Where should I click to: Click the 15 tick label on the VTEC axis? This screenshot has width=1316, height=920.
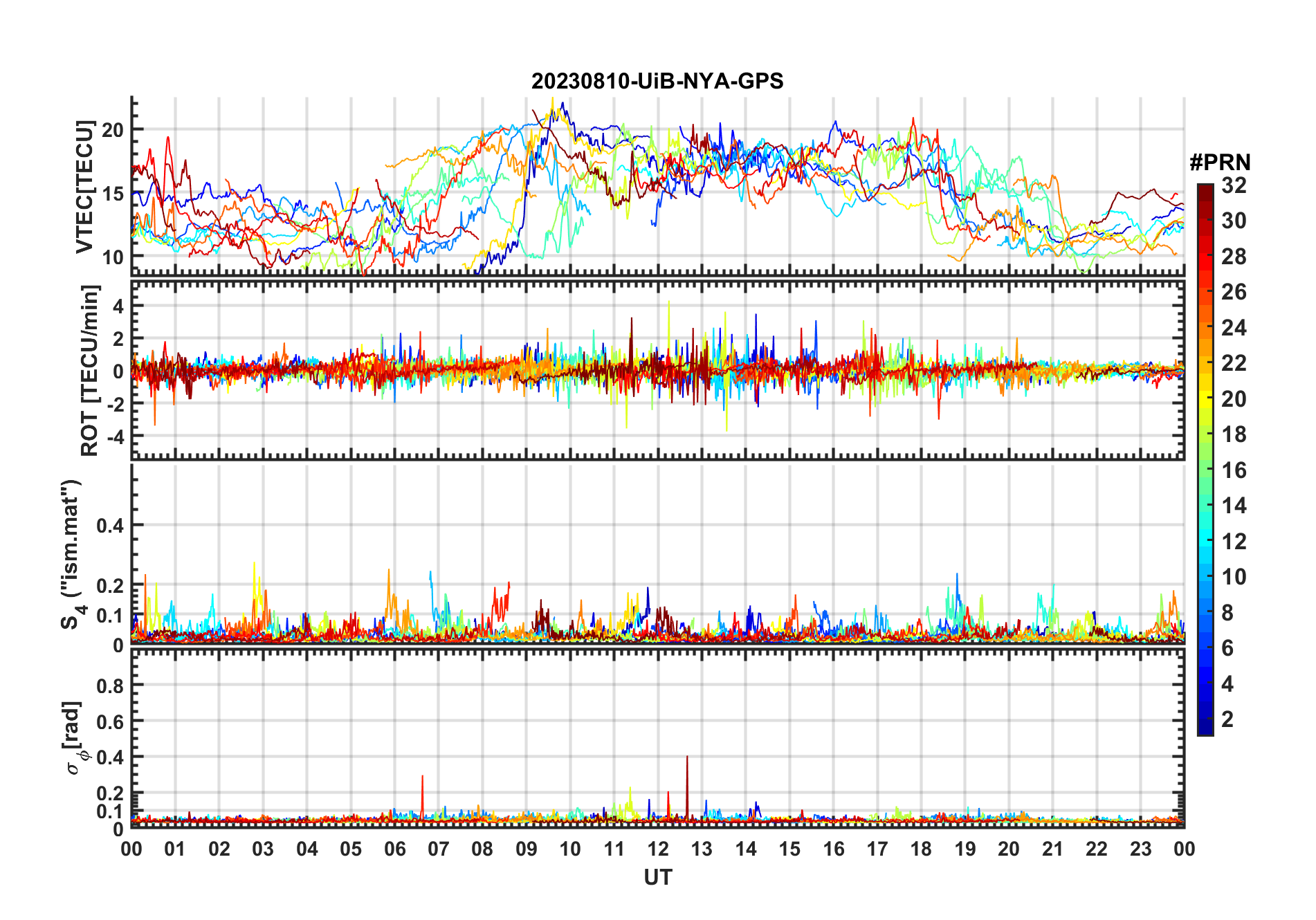tap(113, 194)
